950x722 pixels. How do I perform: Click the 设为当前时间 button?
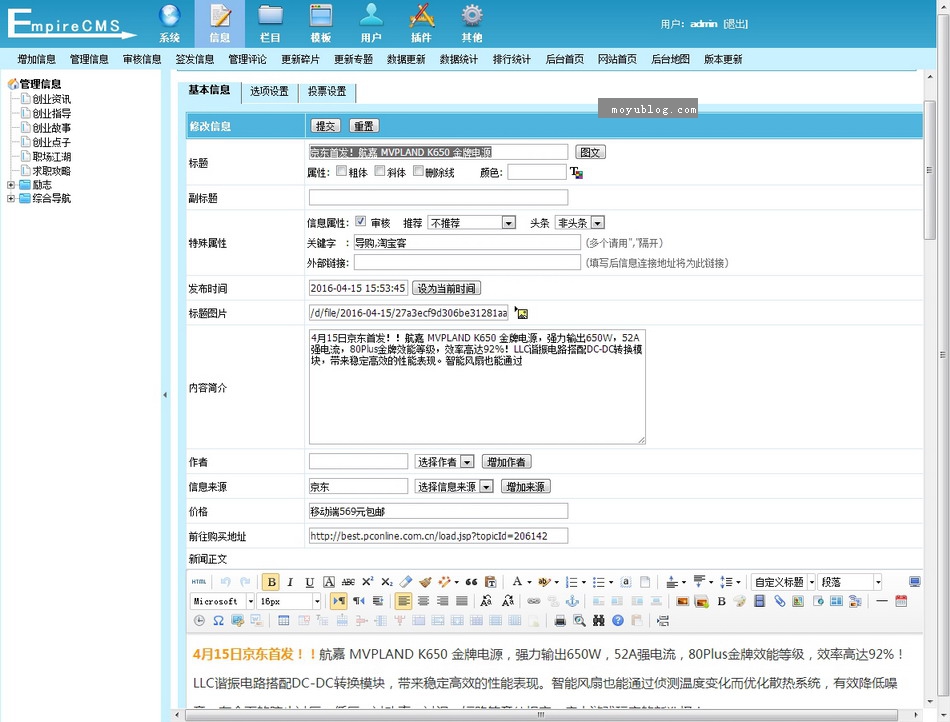coord(447,288)
